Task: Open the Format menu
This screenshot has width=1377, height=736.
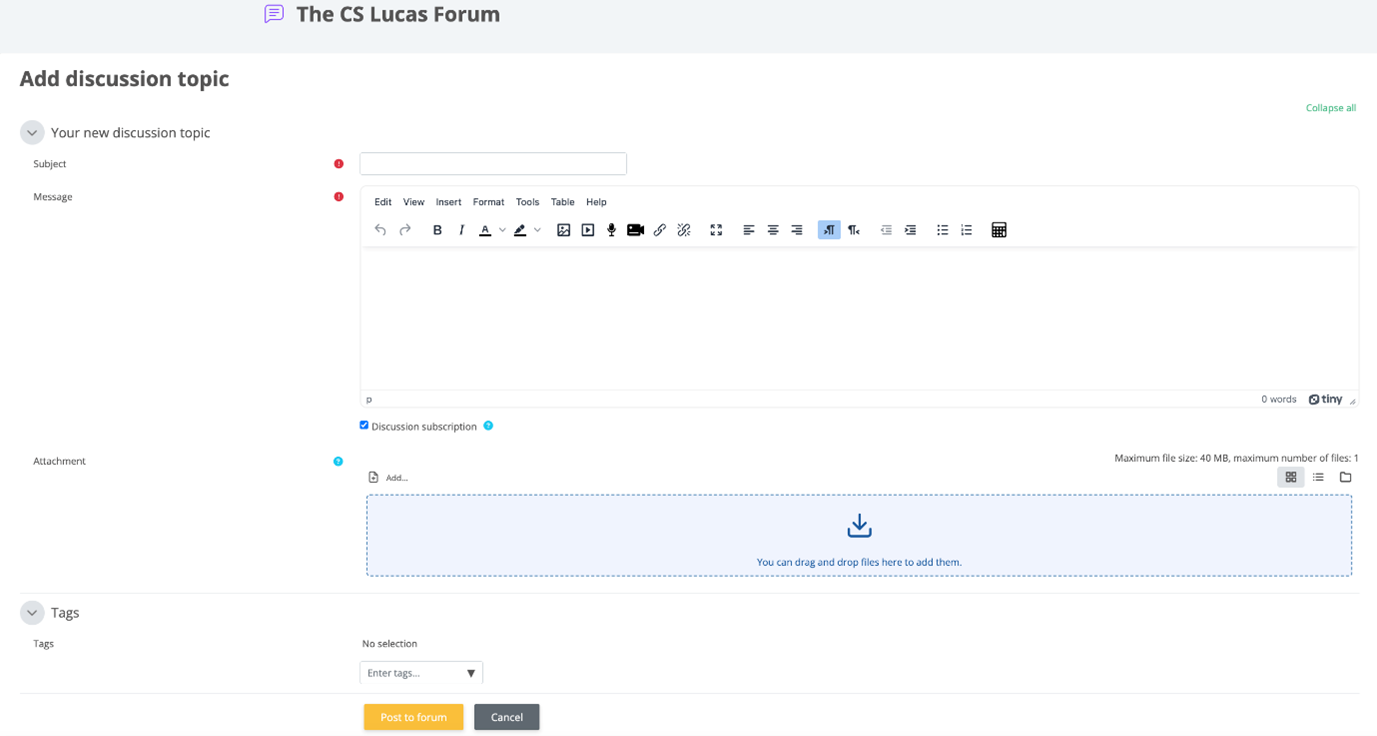Action: point(488,202)
